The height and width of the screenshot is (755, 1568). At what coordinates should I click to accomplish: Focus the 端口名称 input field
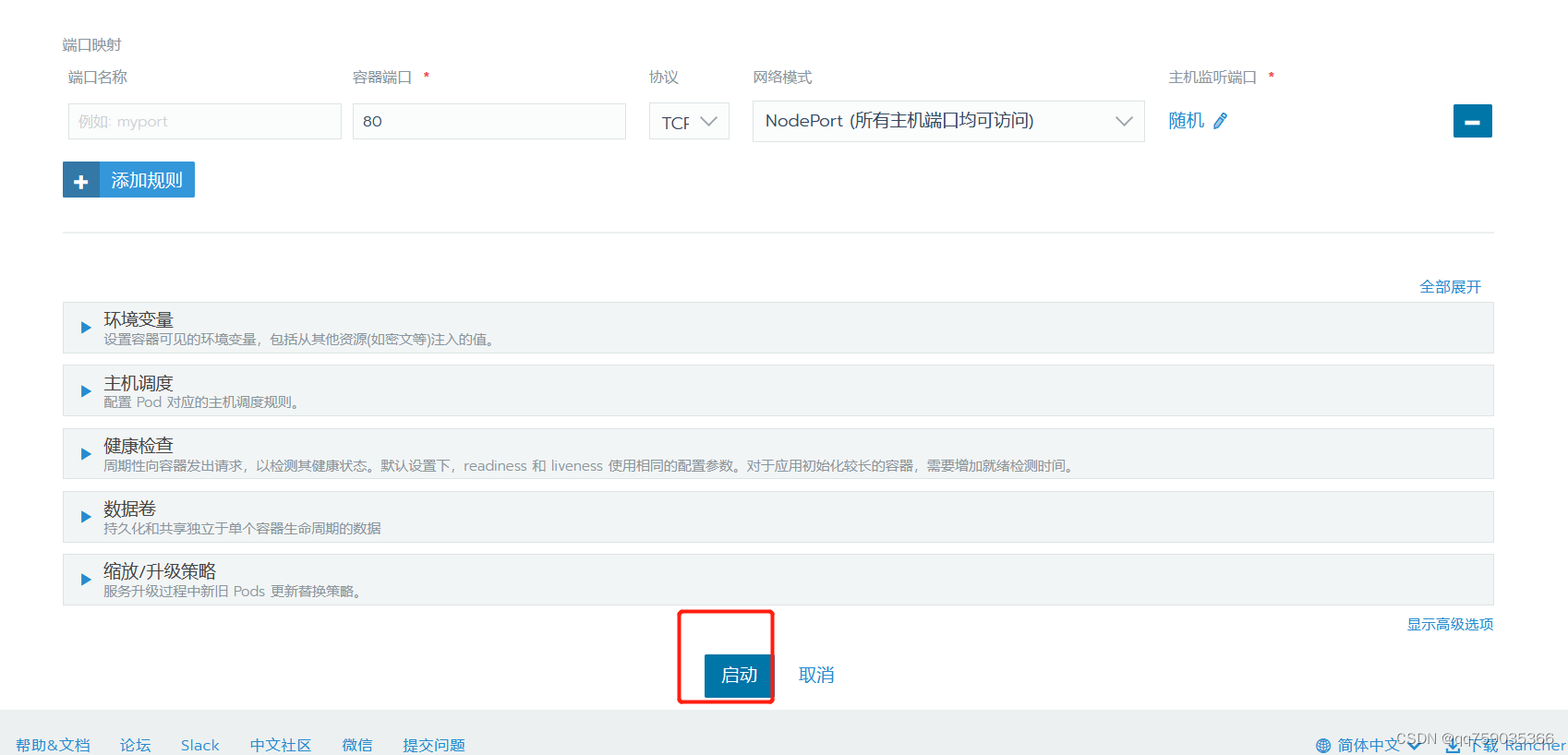pyautogui.click(x=205, y=121)
